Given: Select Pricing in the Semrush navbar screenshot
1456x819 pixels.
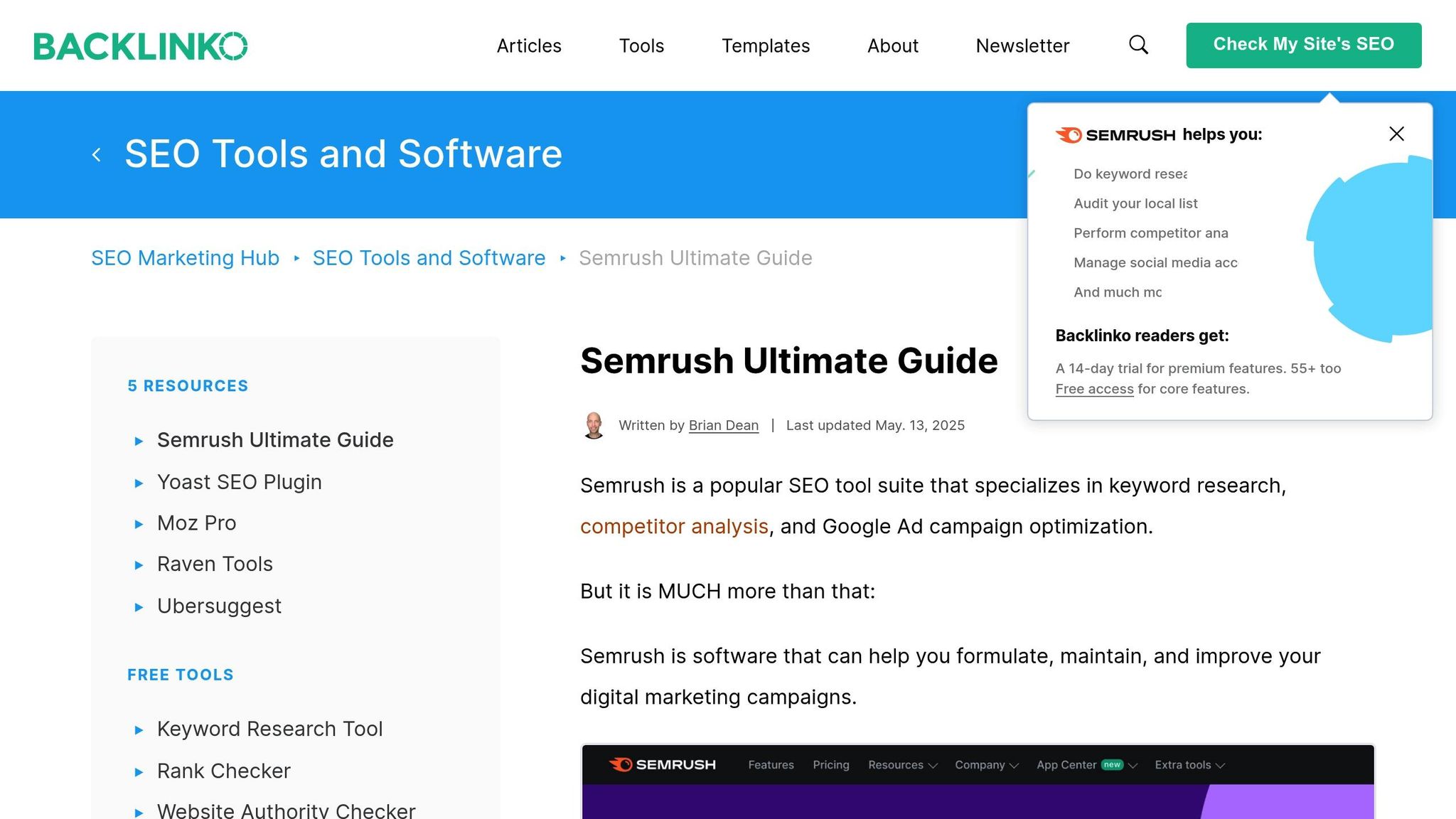Looking at the screenshot, I should tap(830, 765).
